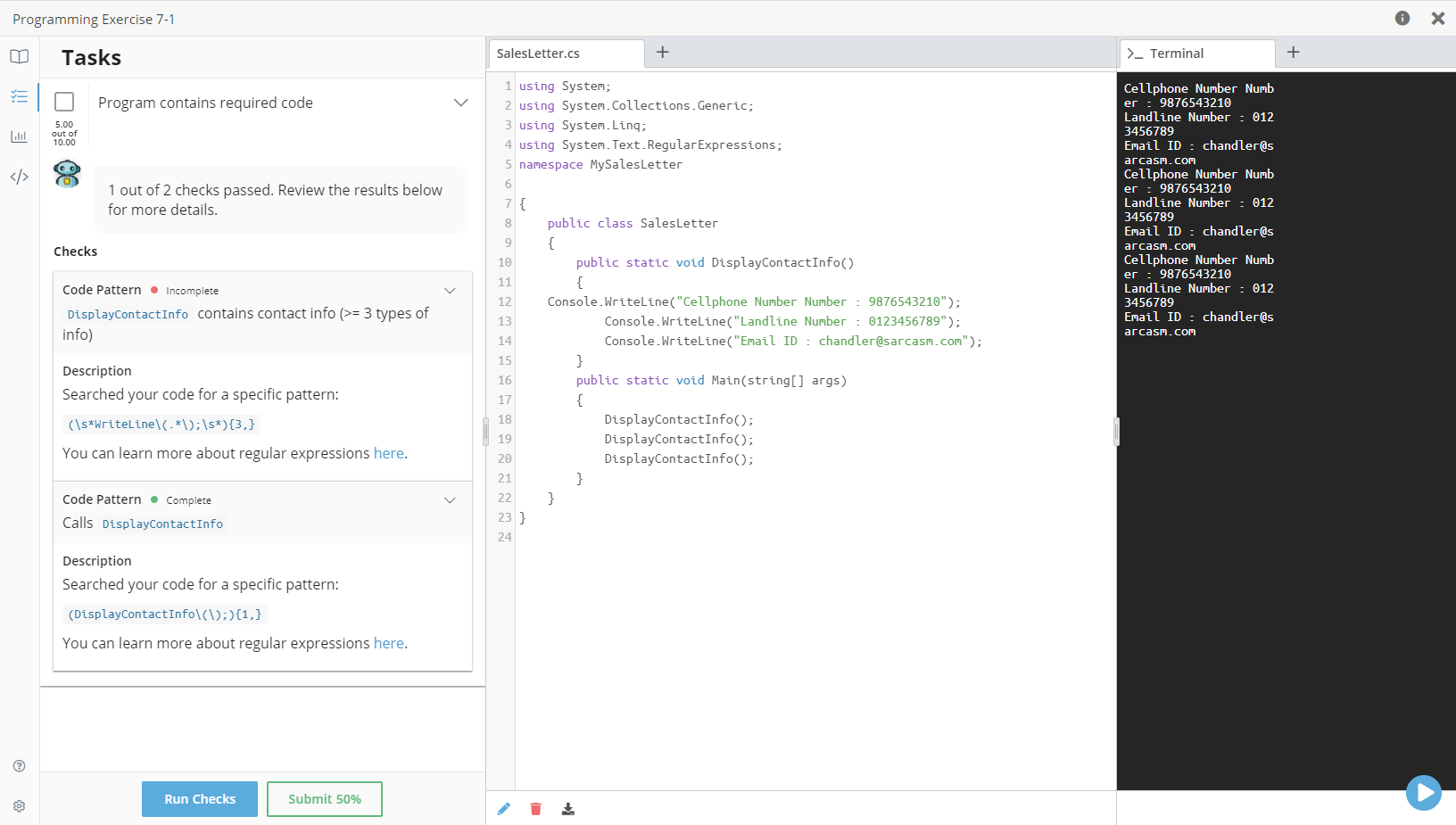The width and height of the screenshot is (1456, 825).
Task: Click the splitter handle between editor and terminal
Action: pos(1116,432)
